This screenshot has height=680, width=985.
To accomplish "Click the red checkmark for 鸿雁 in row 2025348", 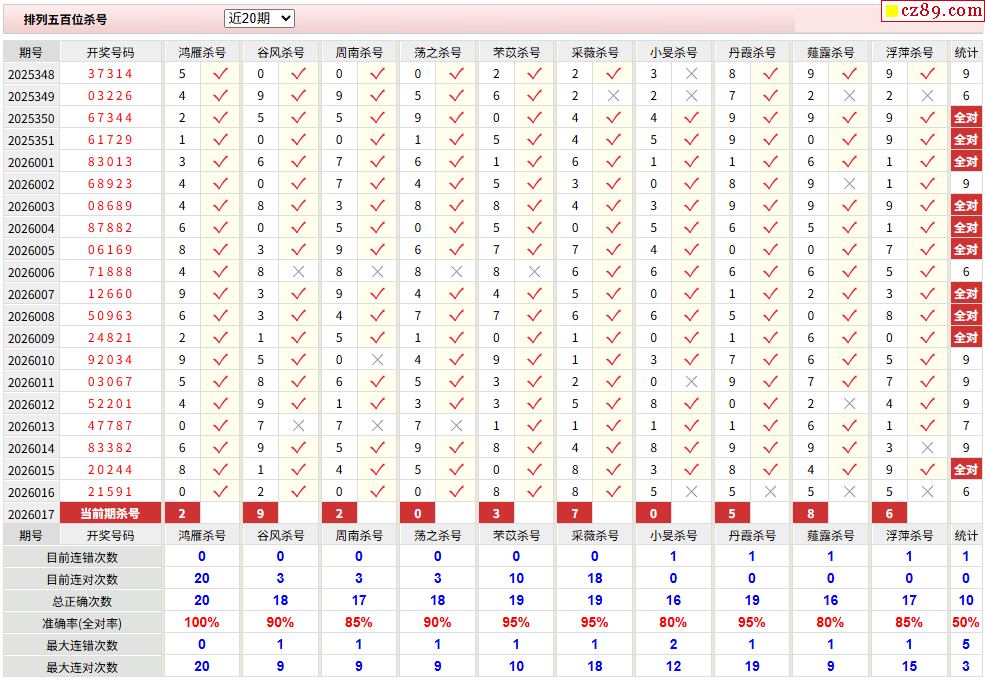I will [x=220, y=74].
